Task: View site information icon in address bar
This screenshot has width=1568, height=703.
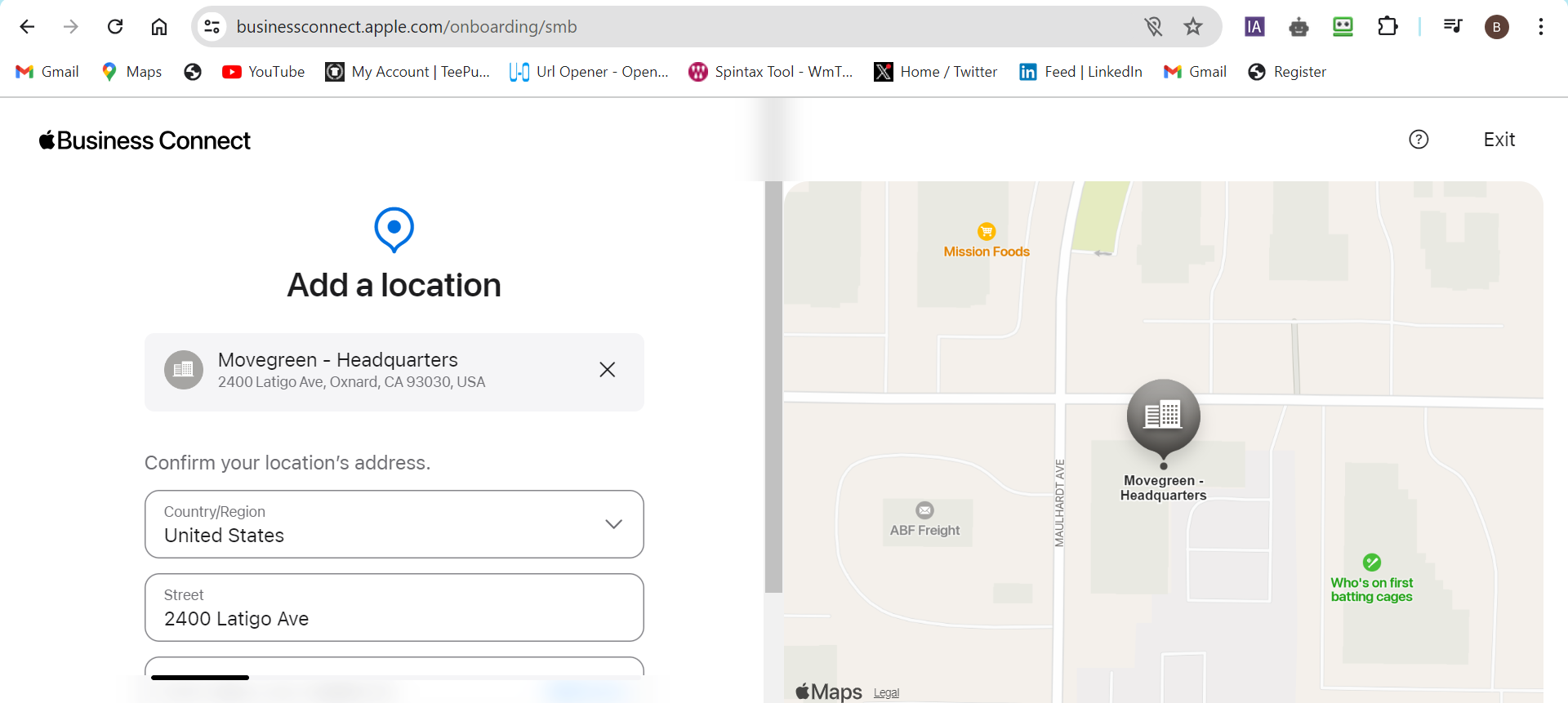Action: pos(212,27)
